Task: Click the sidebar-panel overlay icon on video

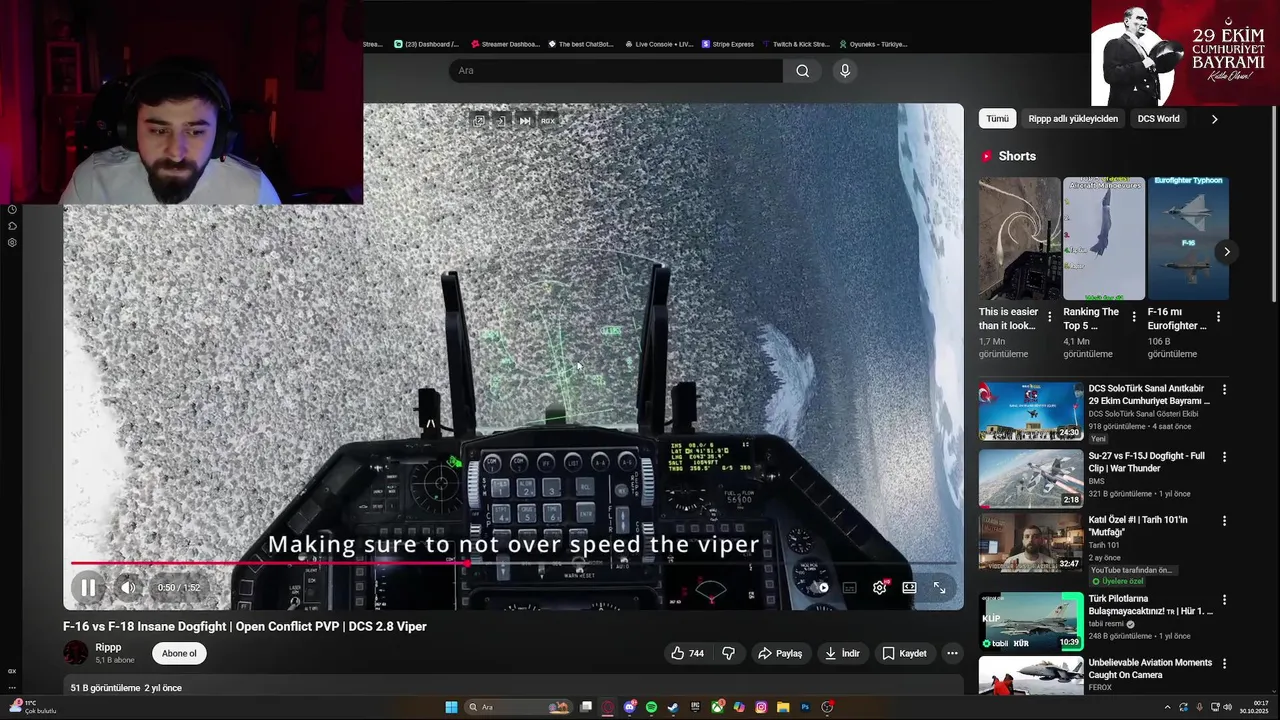Action: point(502,121)
